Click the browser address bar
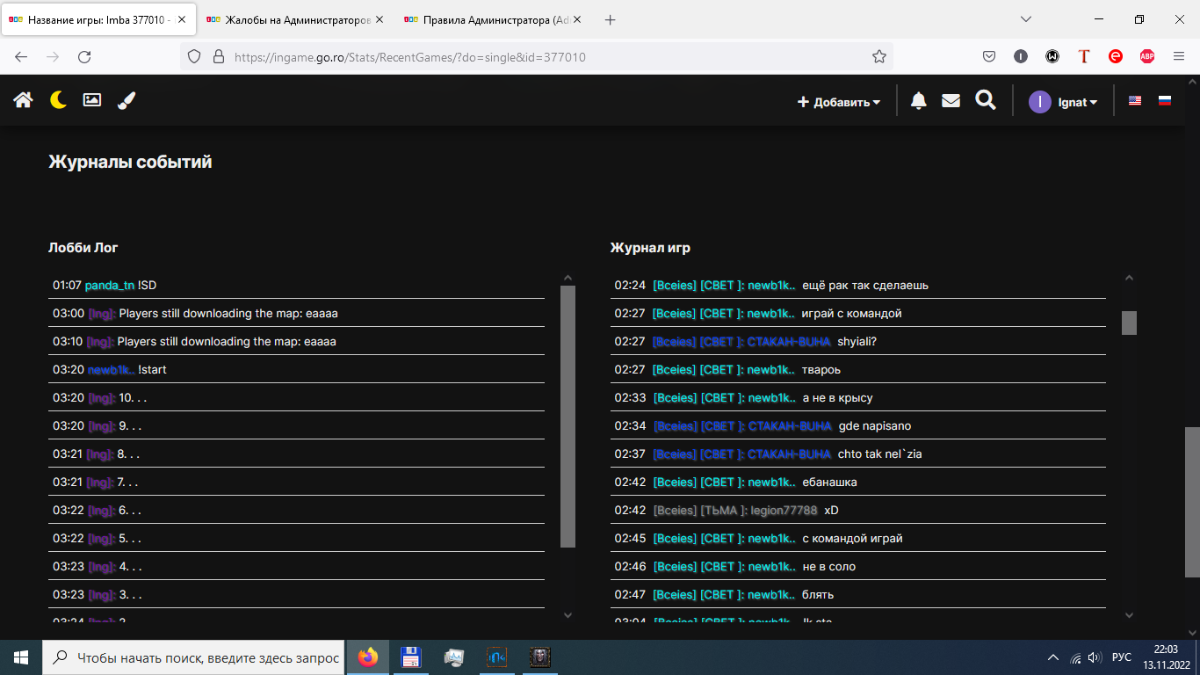 tap(540, 57)
